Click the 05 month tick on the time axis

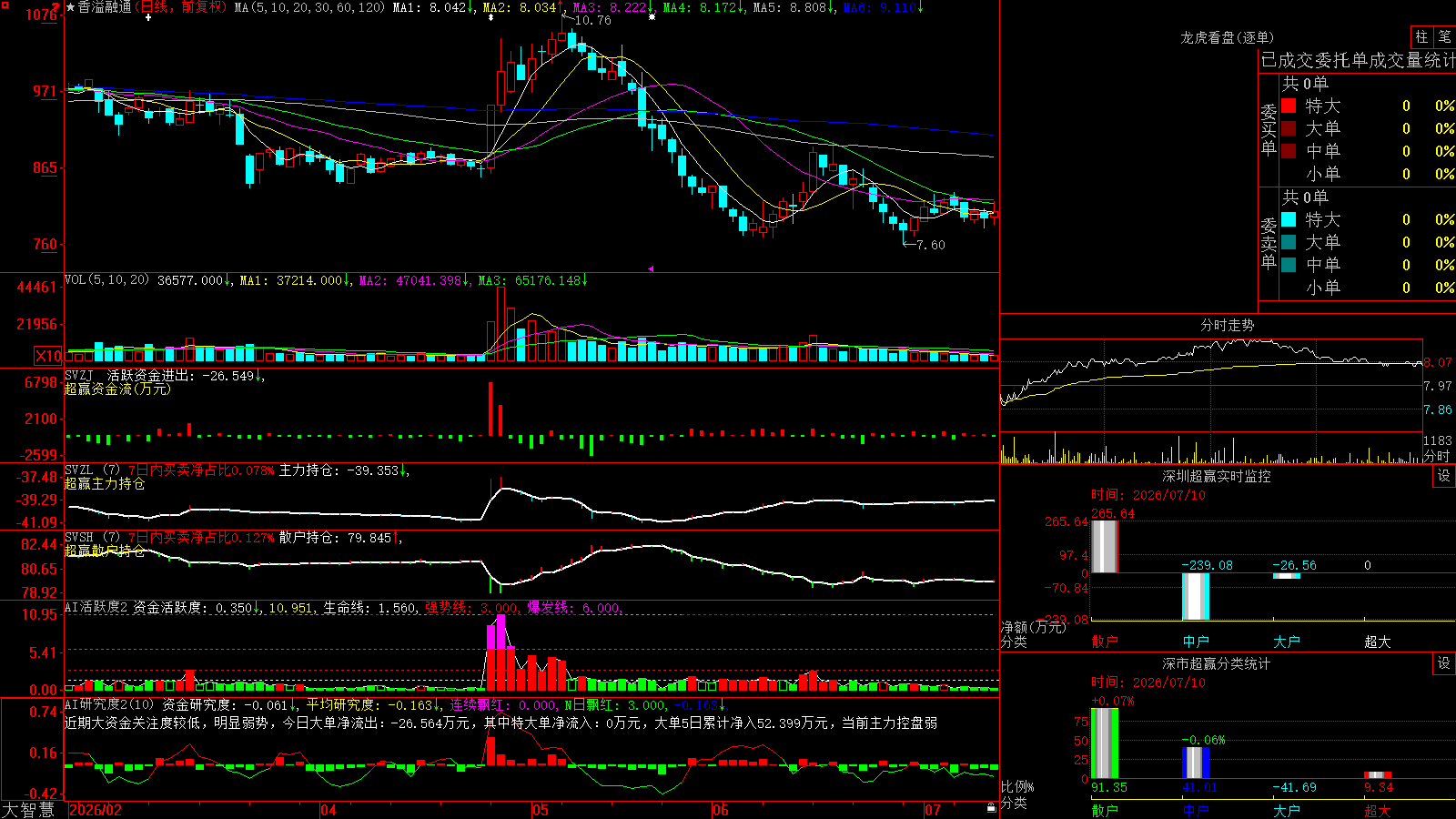pos(541,810)
